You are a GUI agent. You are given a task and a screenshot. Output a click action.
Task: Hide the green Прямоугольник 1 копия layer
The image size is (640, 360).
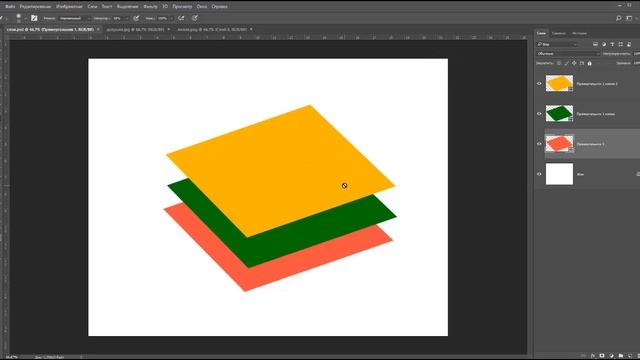pyautogui.click(x=539, y=114)
